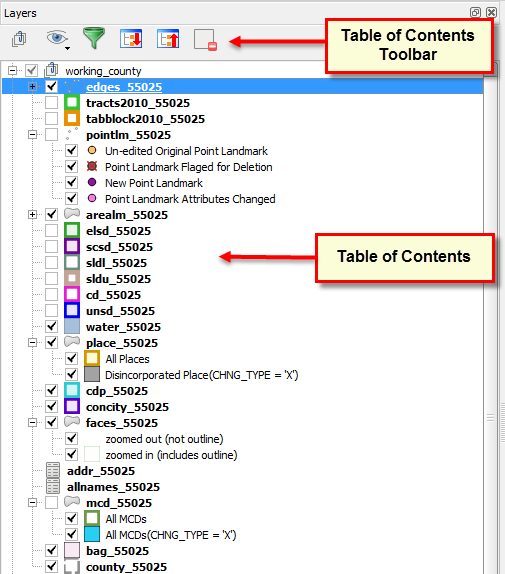Click the working_county group name
This screenshot has height=574, width=505.
click(103, 71)
